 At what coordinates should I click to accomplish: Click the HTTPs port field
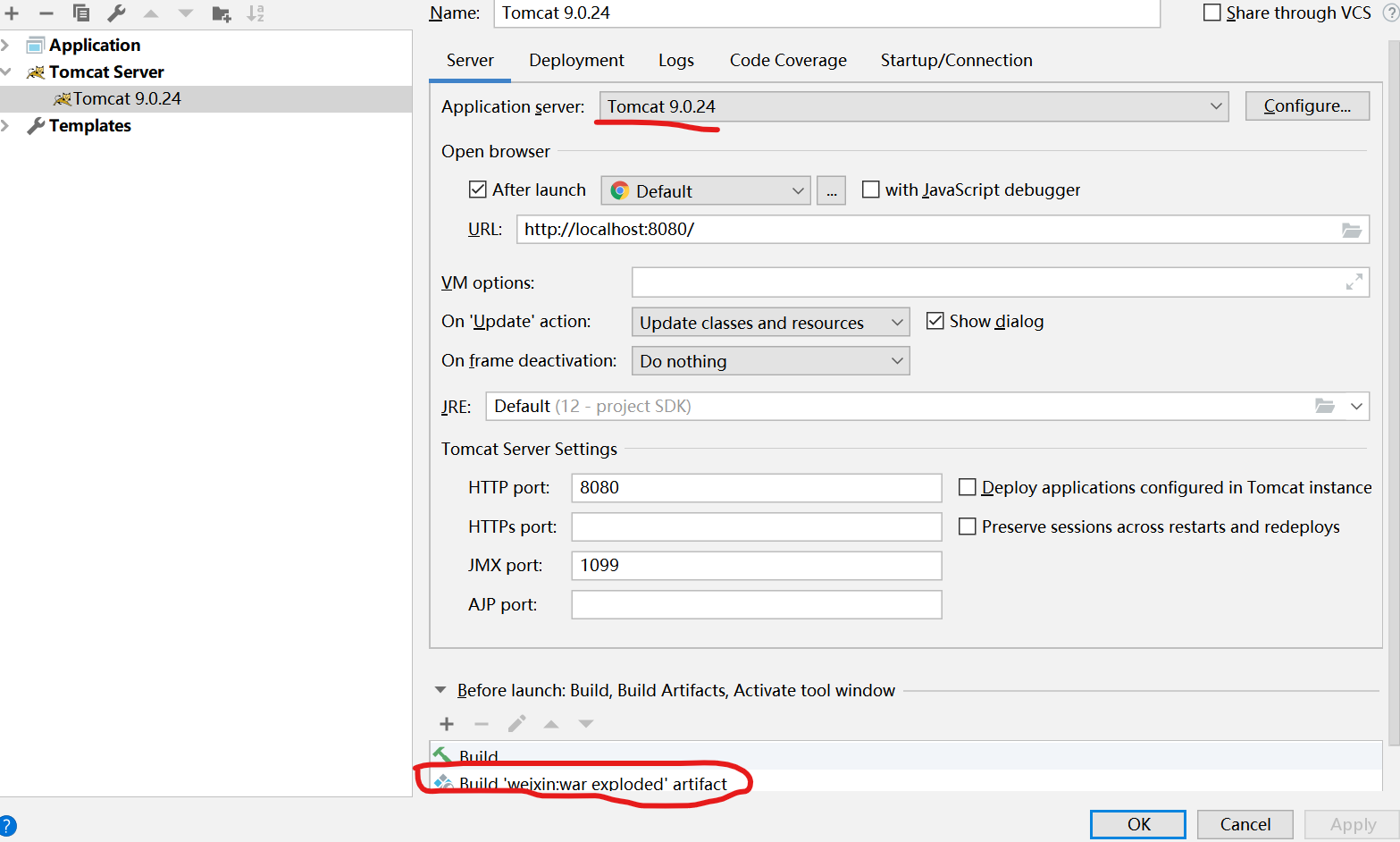point(756,527)
